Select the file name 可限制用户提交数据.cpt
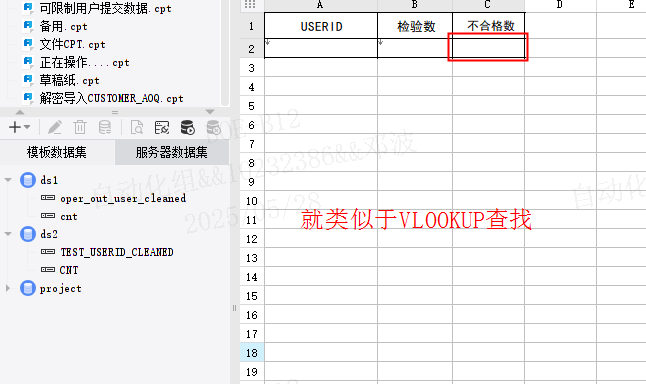 click(x=105, y=8)
